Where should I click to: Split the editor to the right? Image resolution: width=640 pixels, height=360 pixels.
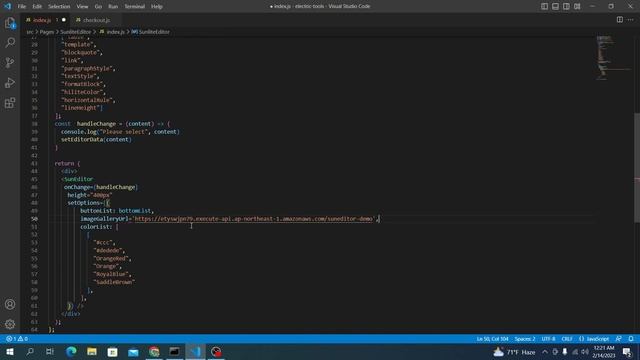620,20
